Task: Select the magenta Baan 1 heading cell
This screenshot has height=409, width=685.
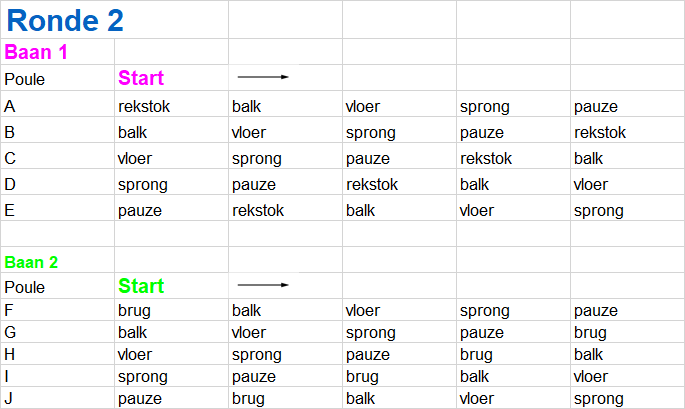Action: (x=58, y=52)
